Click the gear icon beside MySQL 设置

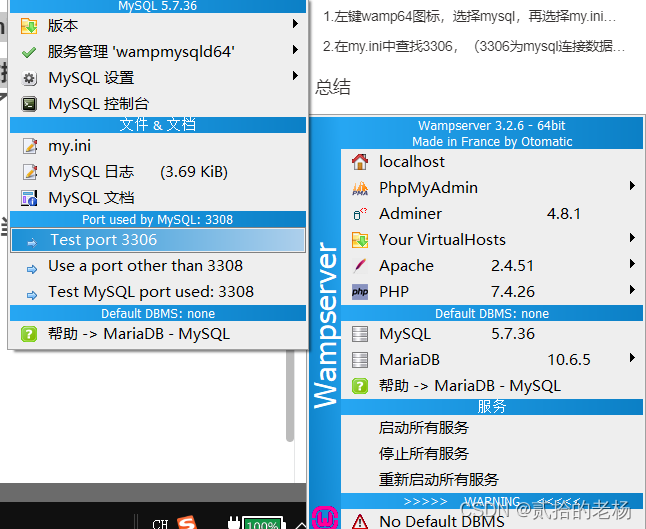pos(29,78)
